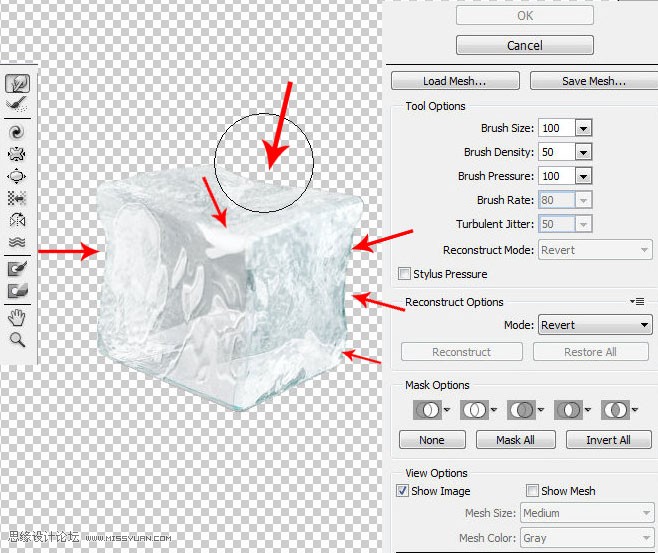Click the Add to Selection mask icon

click(x=474, y=410)
